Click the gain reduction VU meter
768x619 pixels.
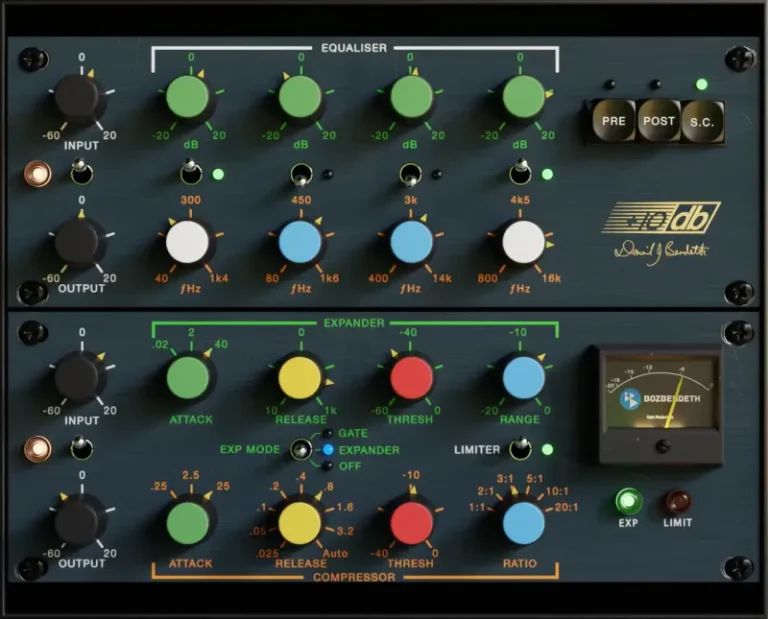660,393
